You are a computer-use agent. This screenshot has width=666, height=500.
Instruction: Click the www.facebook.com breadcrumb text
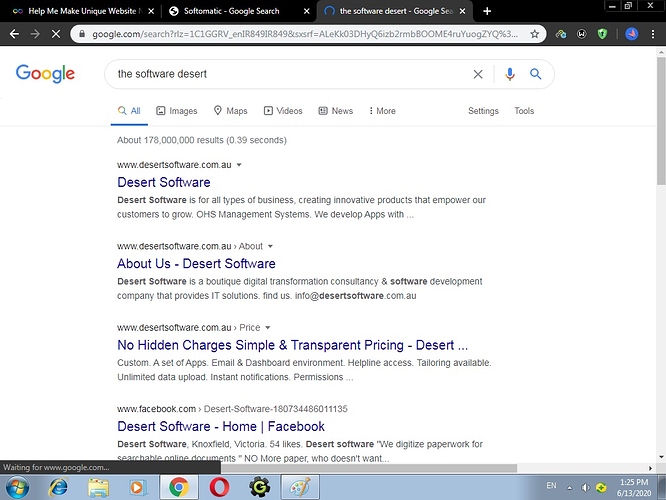[156, 409]
